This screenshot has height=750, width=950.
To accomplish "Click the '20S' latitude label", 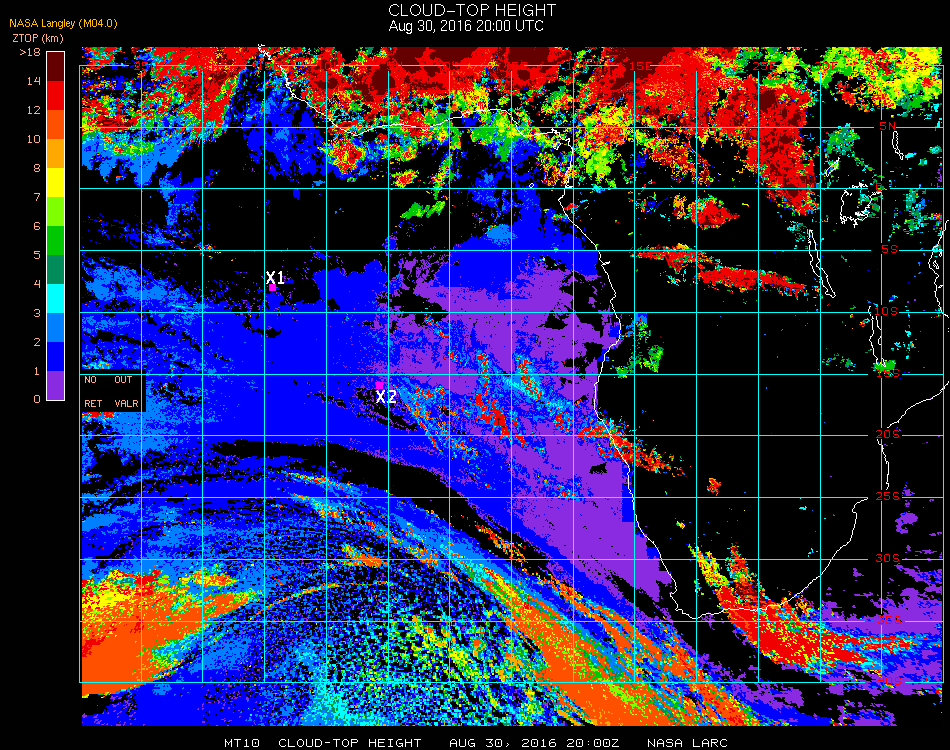I will coord(888,435).
